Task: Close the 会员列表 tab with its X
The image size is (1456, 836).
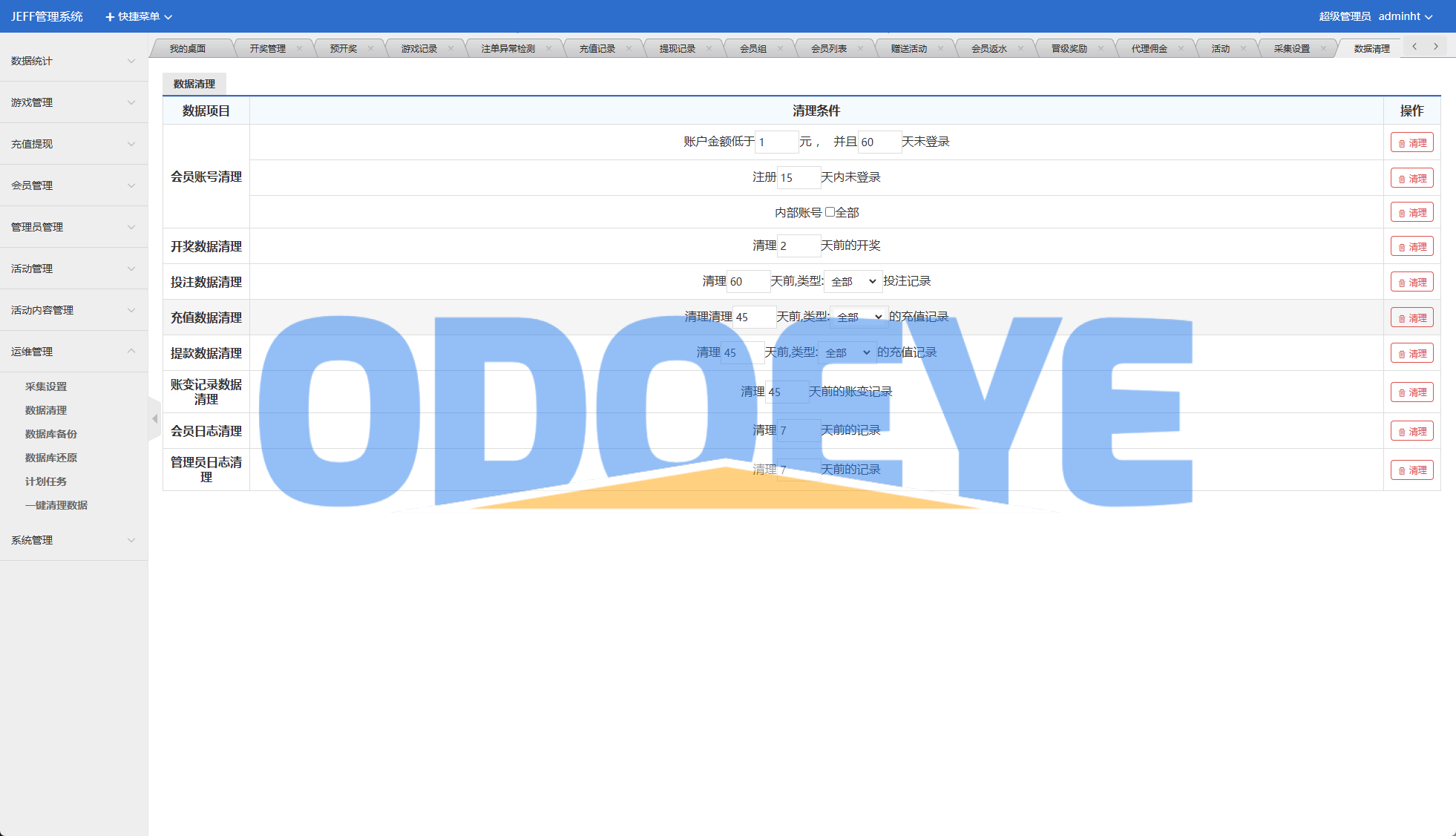Action: pos(860,49)
